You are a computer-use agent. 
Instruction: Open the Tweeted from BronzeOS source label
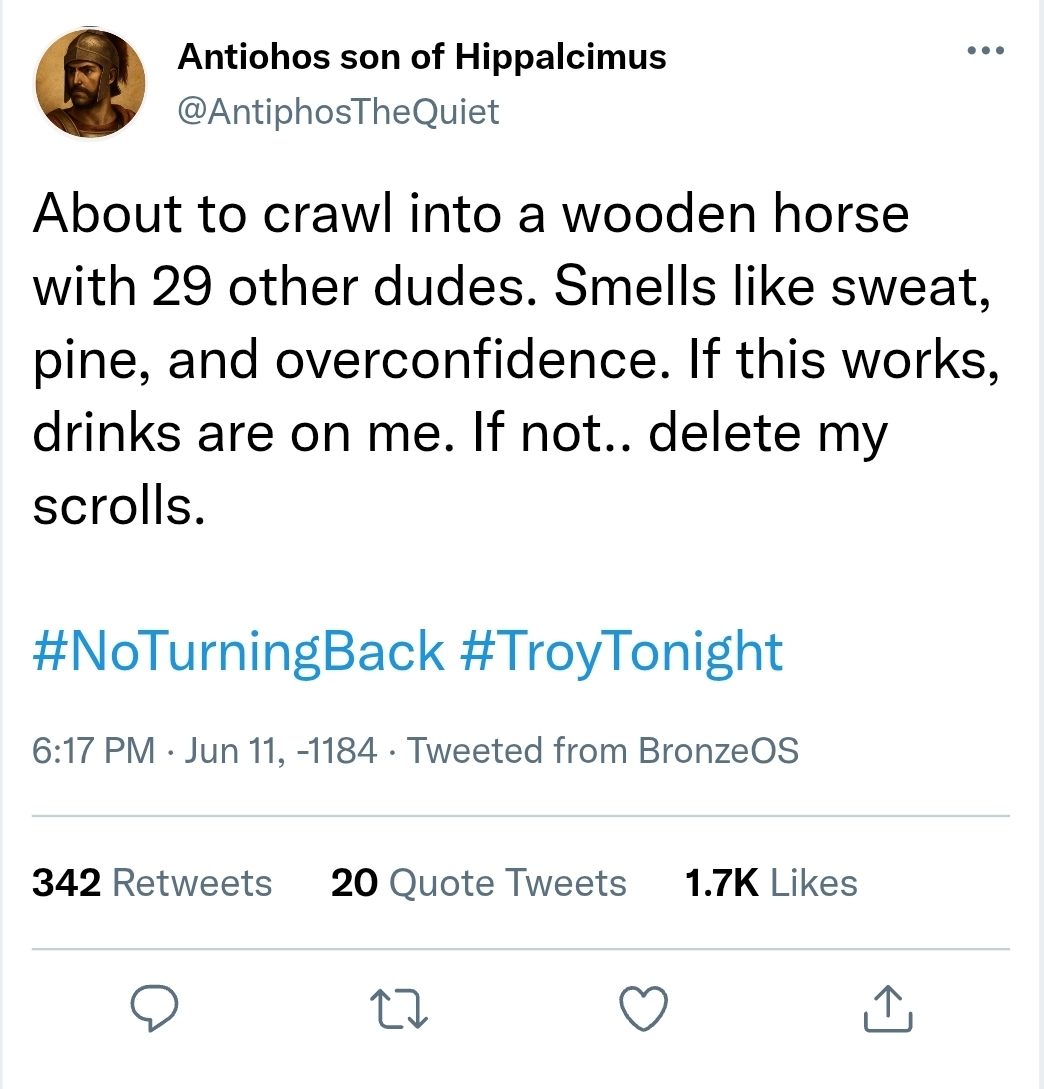pos(602,751)
